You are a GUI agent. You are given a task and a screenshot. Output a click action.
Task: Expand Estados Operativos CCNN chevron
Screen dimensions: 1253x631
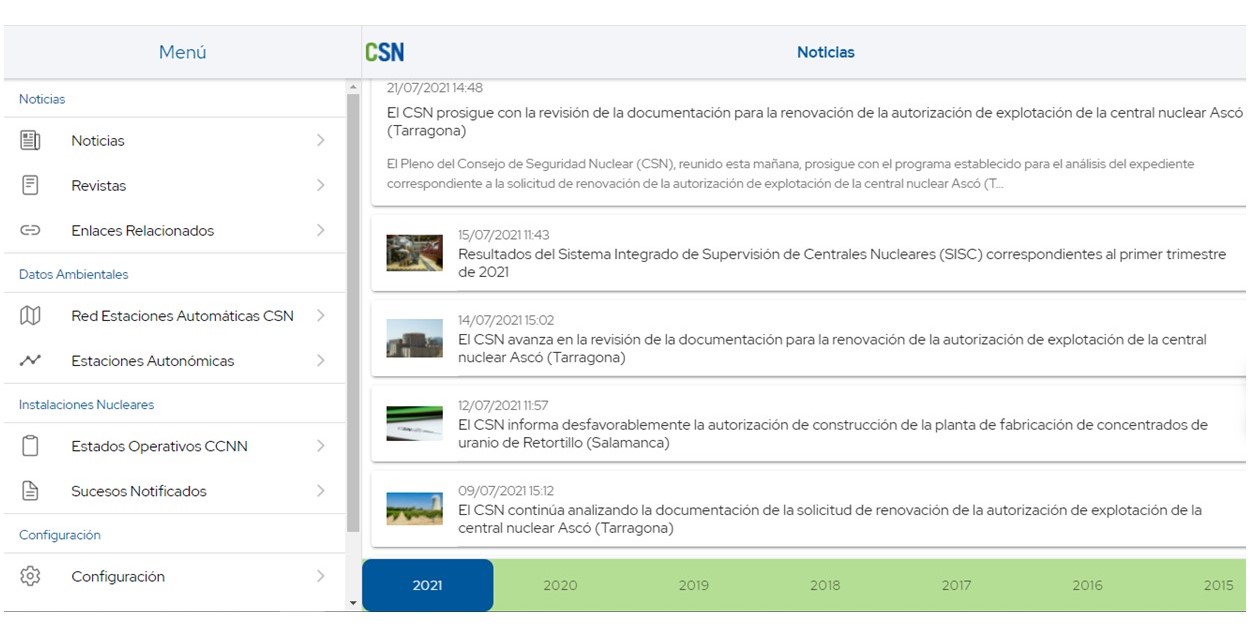[321, 446]
